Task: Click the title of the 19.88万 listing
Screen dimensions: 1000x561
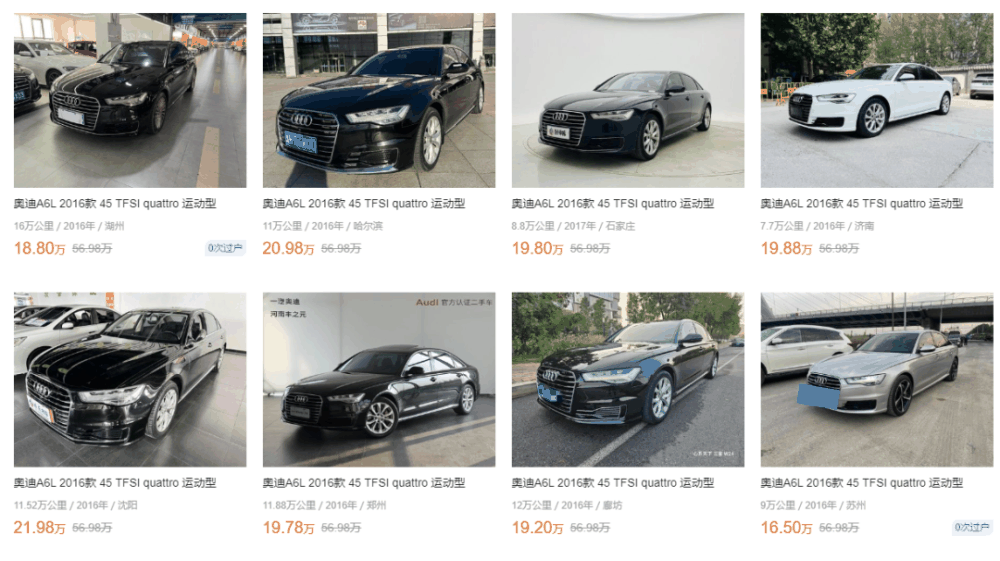Action: (862, 203)
